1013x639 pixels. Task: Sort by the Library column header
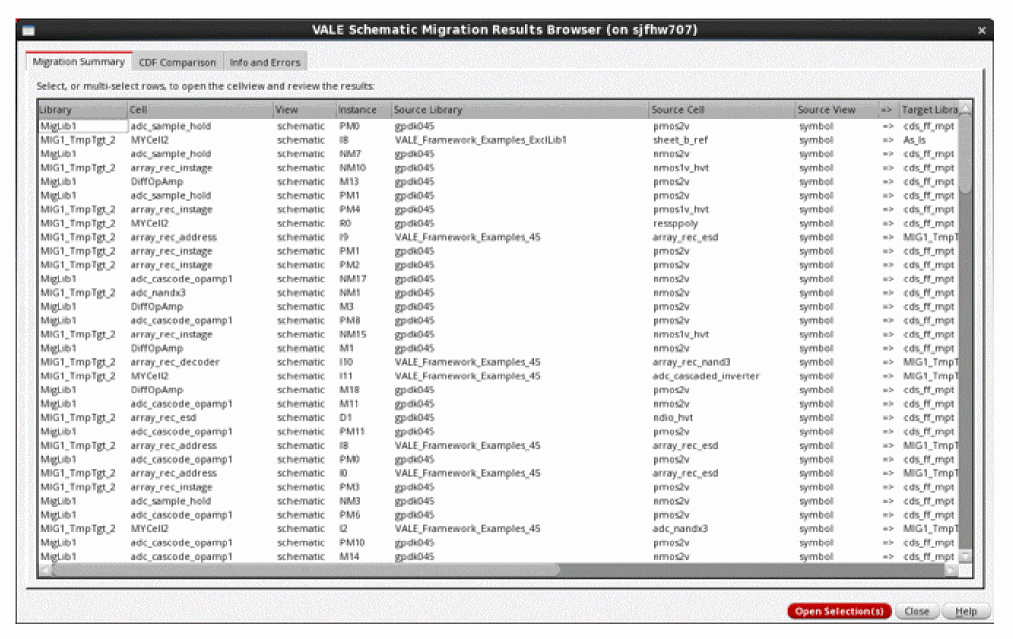pyautogui.click(x=82, y=109)
